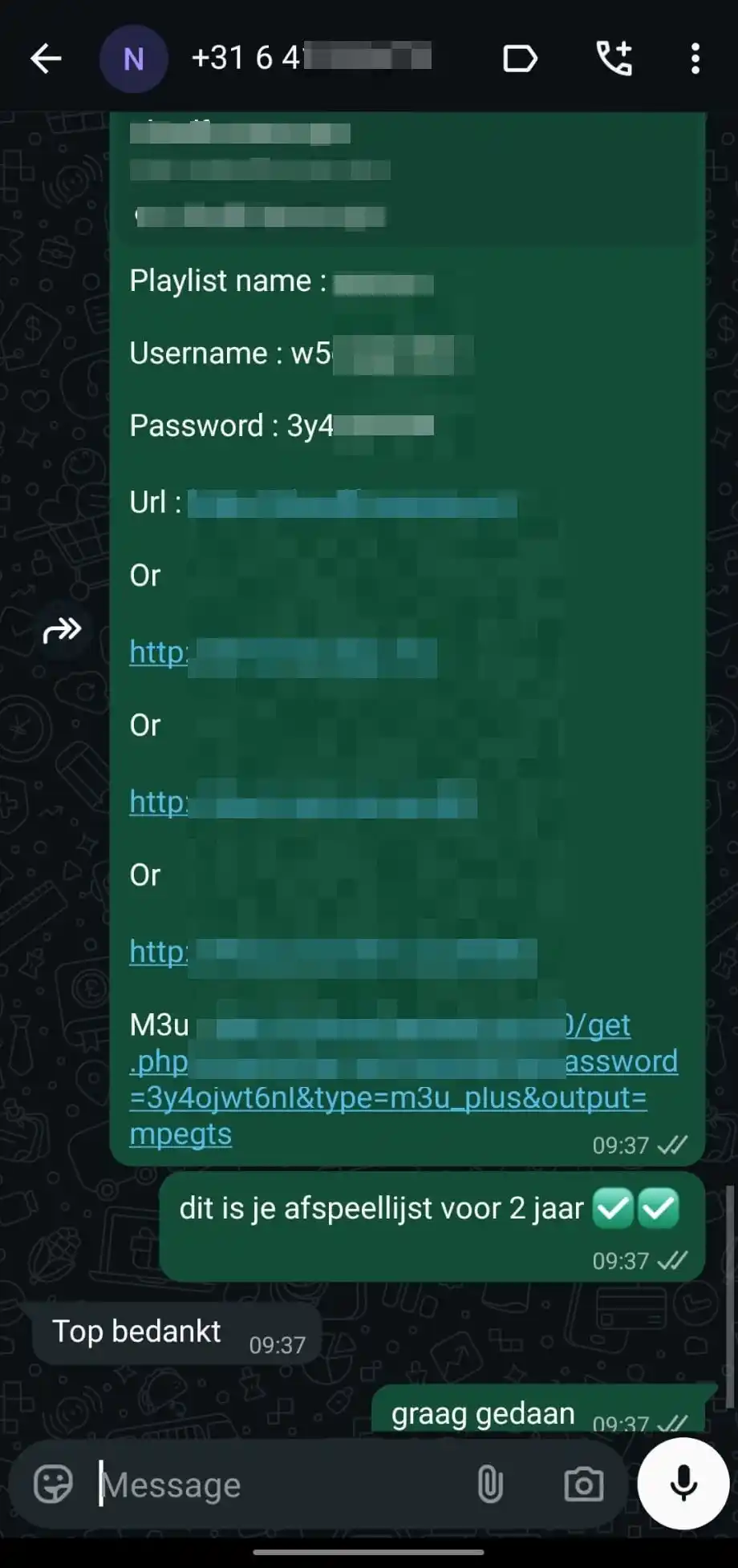Select the 'dit is je afspeellijst' message

tap(432, 1227)
